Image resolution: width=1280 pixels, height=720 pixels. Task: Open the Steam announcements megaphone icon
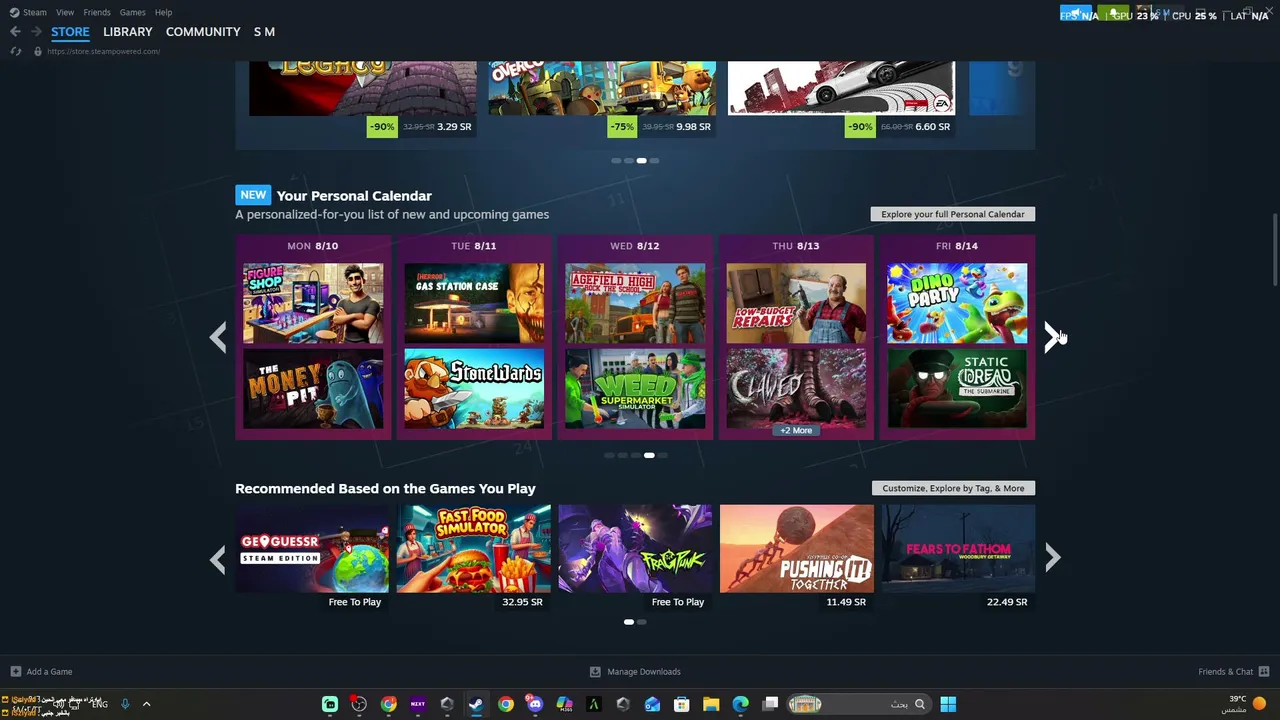[x=1075, y=14]
